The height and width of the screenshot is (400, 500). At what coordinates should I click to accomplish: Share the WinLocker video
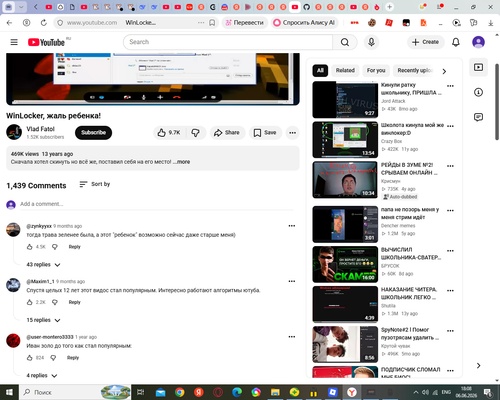pyautogui.click(x=227, y=133)
